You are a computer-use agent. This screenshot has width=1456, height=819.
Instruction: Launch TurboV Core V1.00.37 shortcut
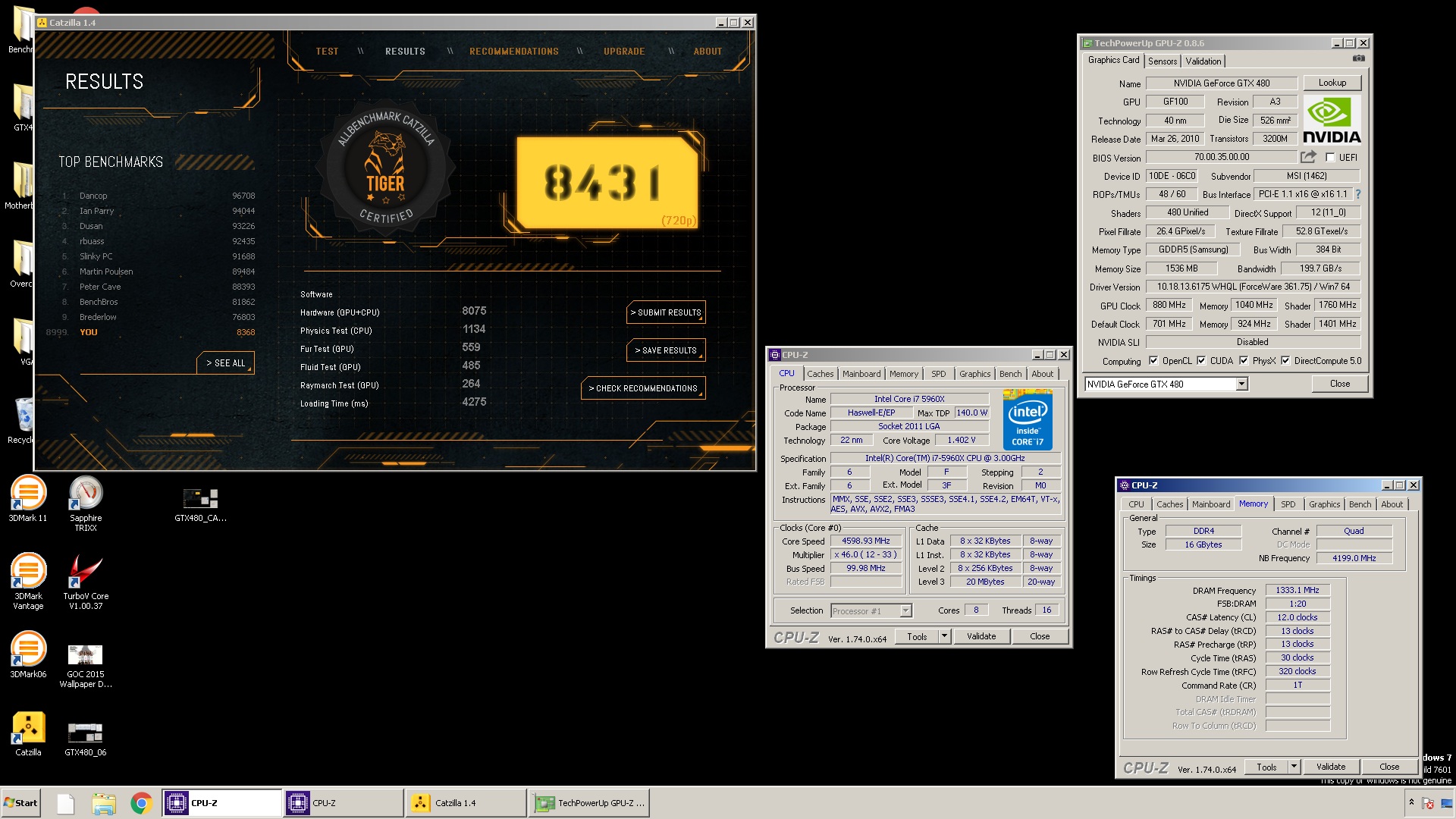86,581
